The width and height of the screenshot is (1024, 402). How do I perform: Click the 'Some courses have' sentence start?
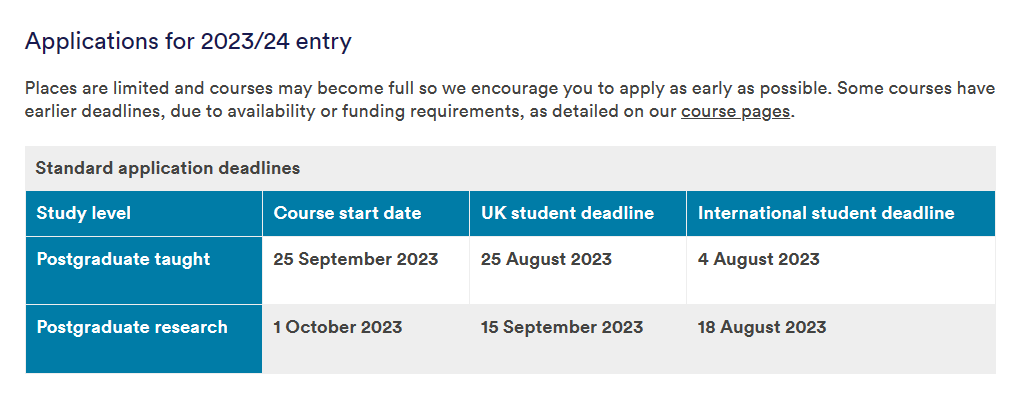point(915,88)
